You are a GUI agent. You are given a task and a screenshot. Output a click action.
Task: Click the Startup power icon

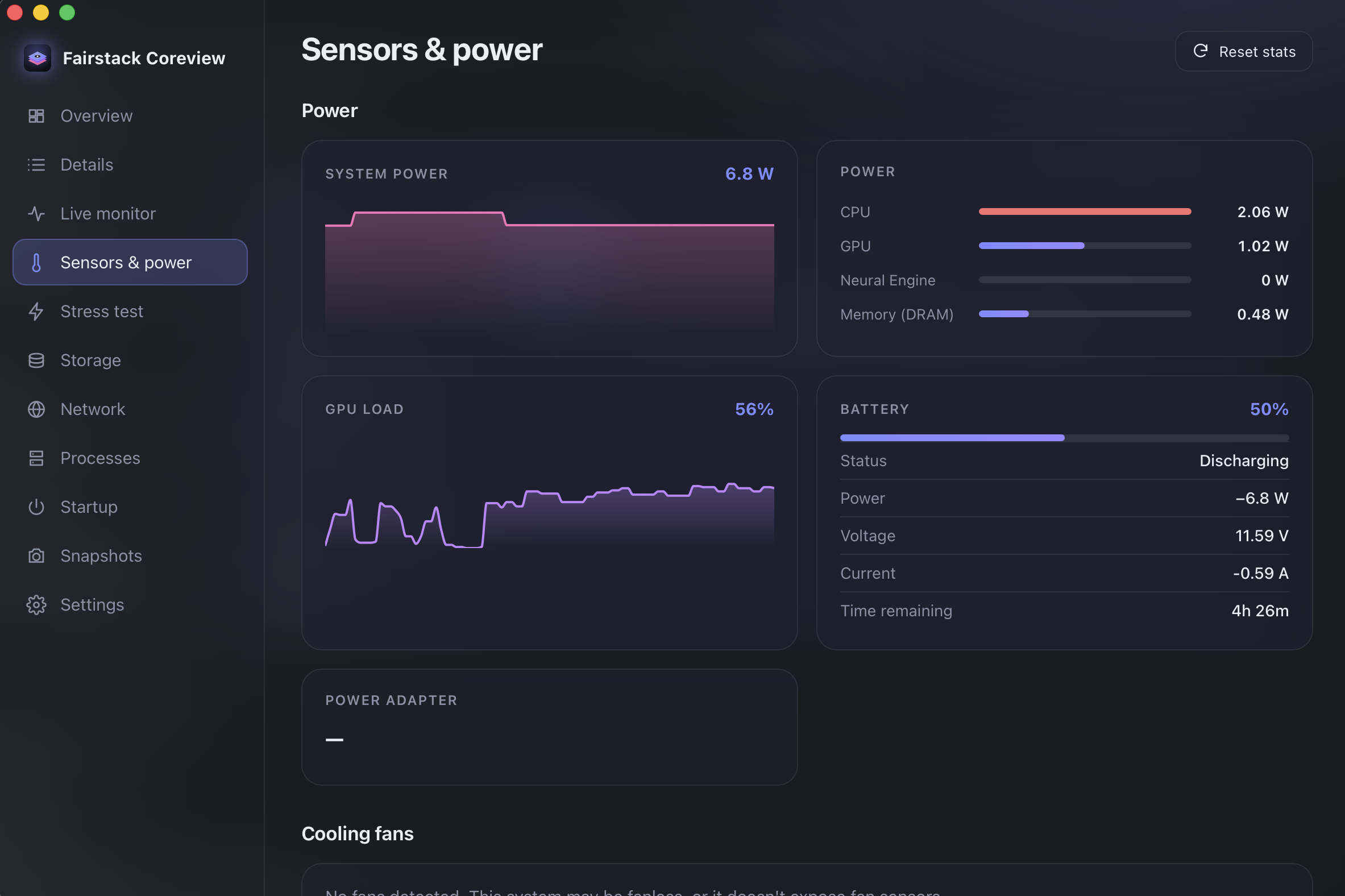(x=36, y=507)
